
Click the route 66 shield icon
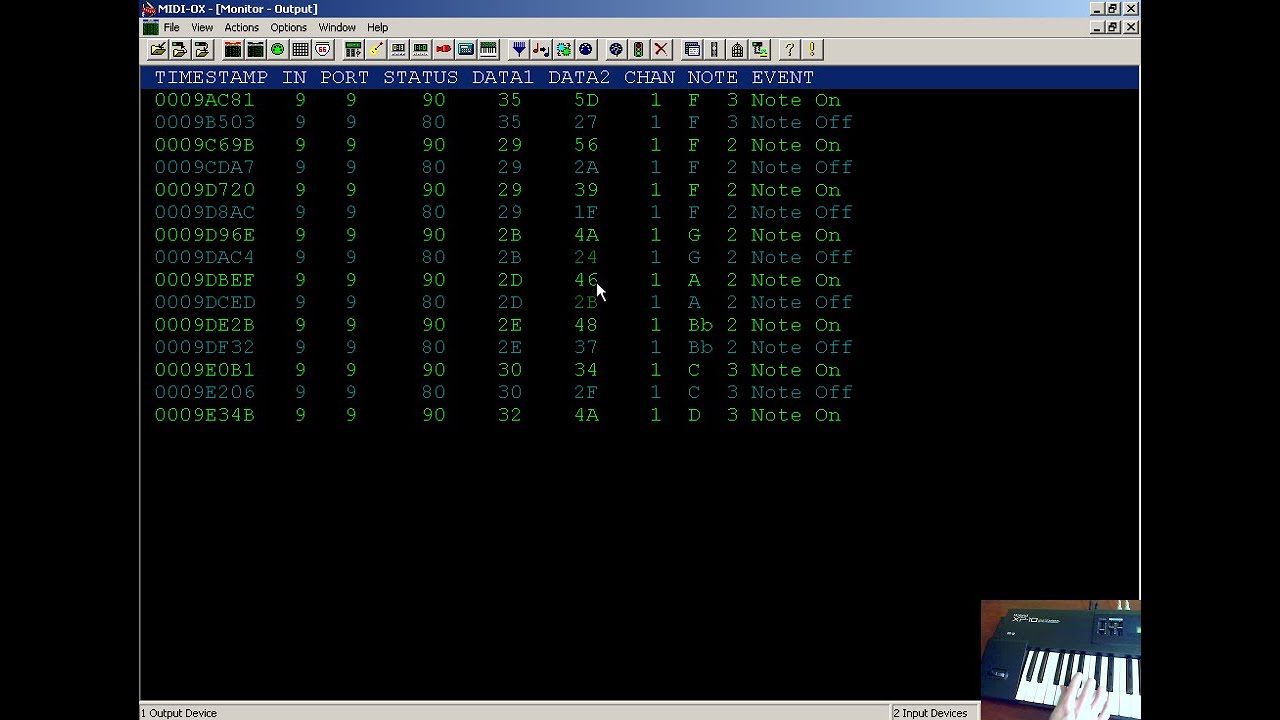(323, 49)
